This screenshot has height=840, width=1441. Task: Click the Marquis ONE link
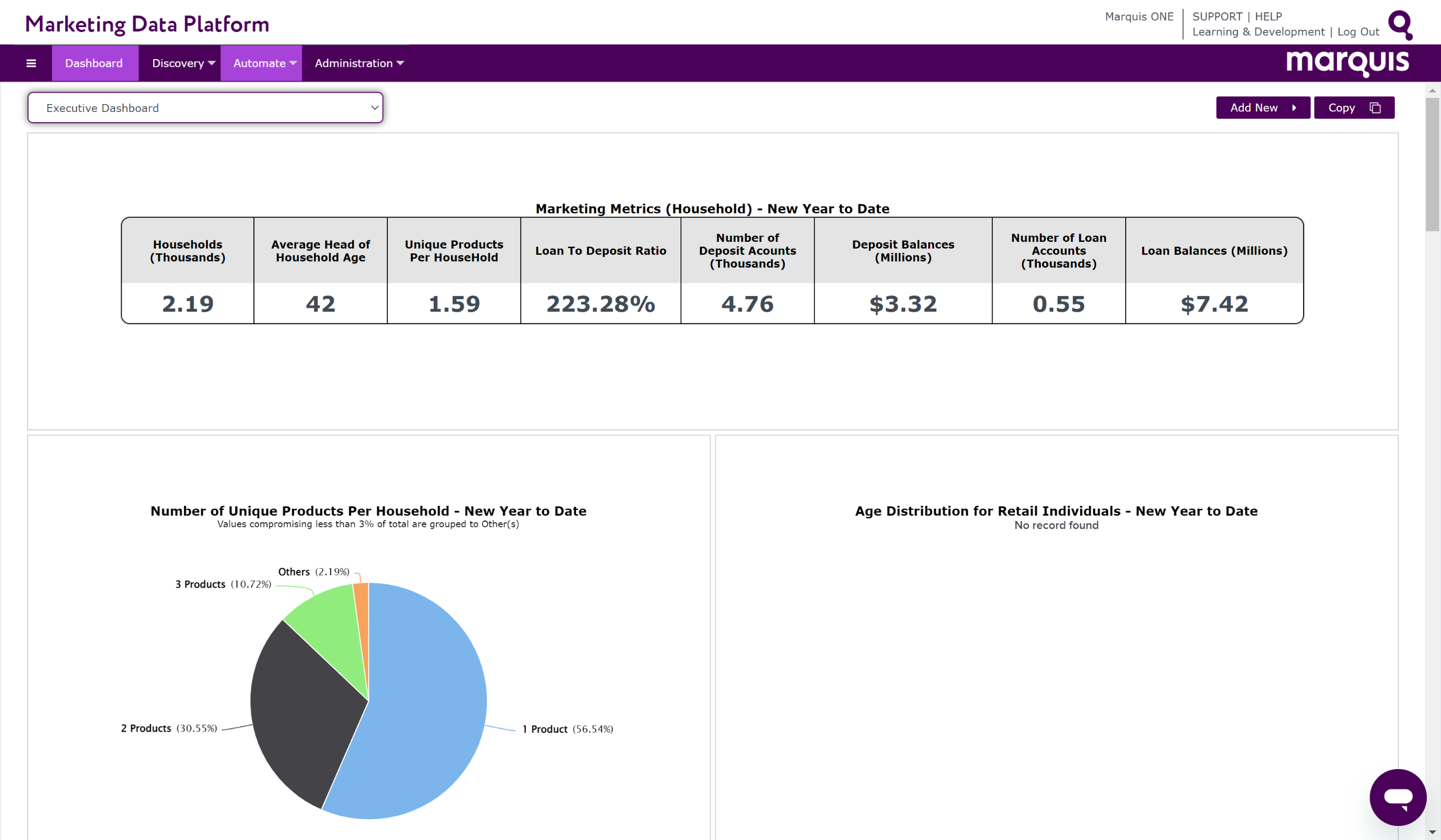tap(1139, 16)
